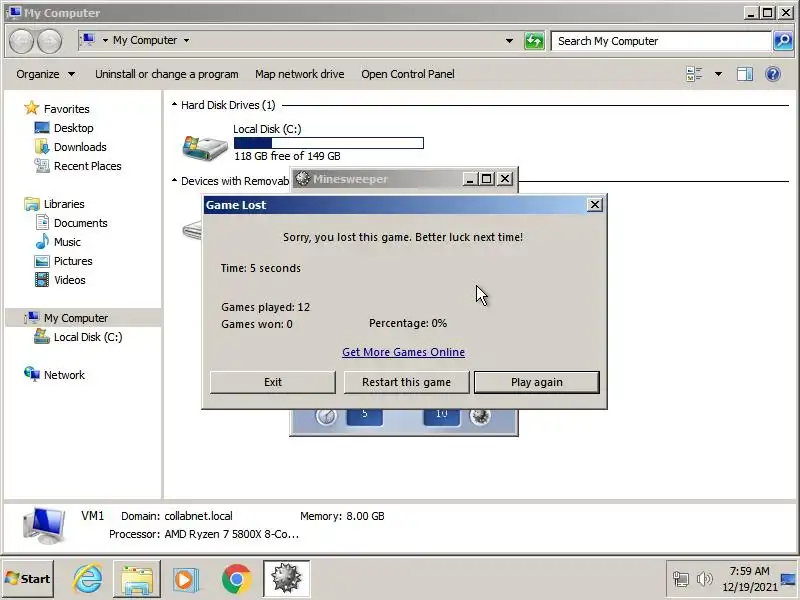Screen dimensions: 800x600
Task: Click the Minesweeper mine counter display
Action: (441, 416)
